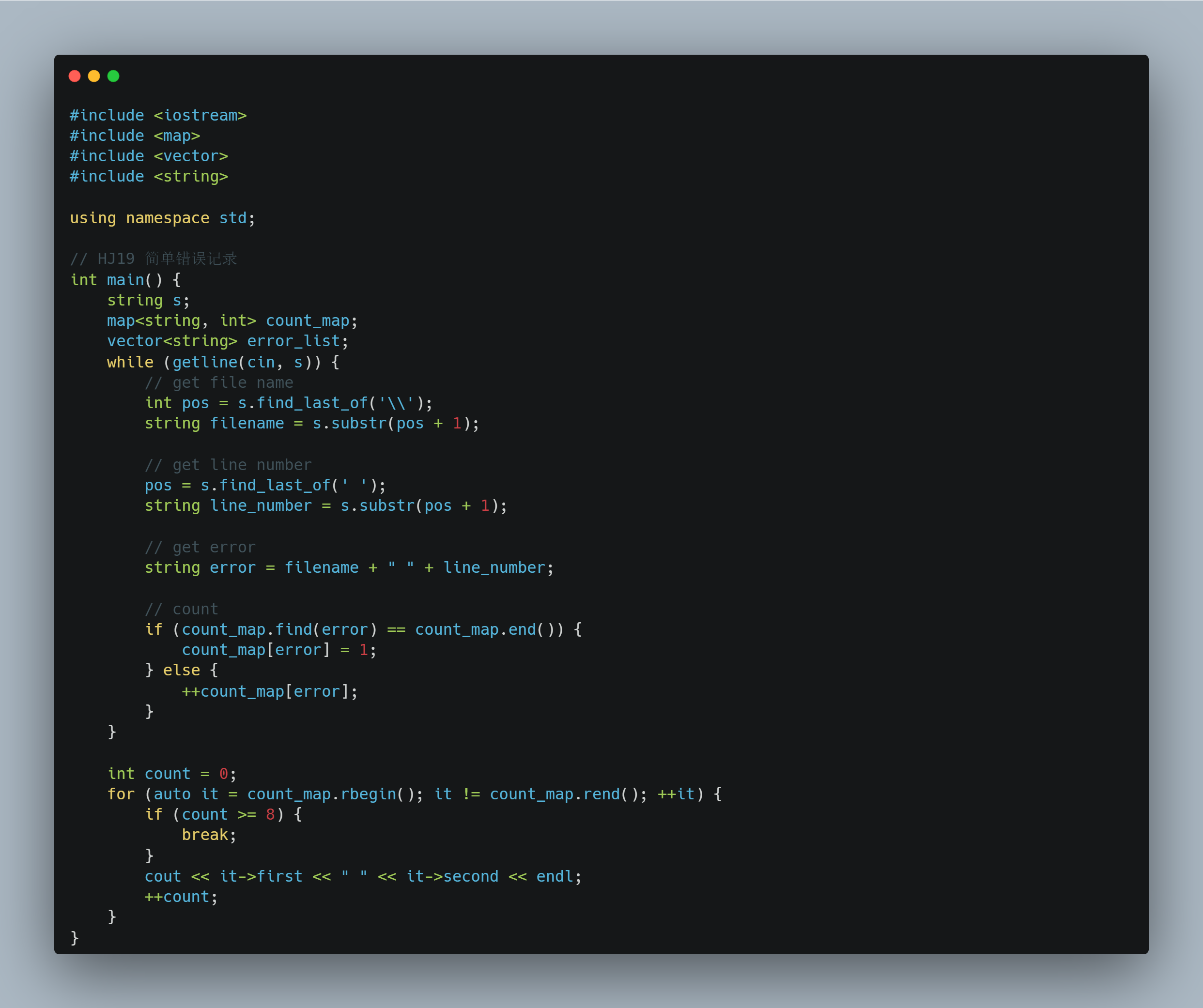The width and height of the screenshot is (1203, 1008).
Task: Click the '#include <map>' line
Action: (x=135, y=136)
